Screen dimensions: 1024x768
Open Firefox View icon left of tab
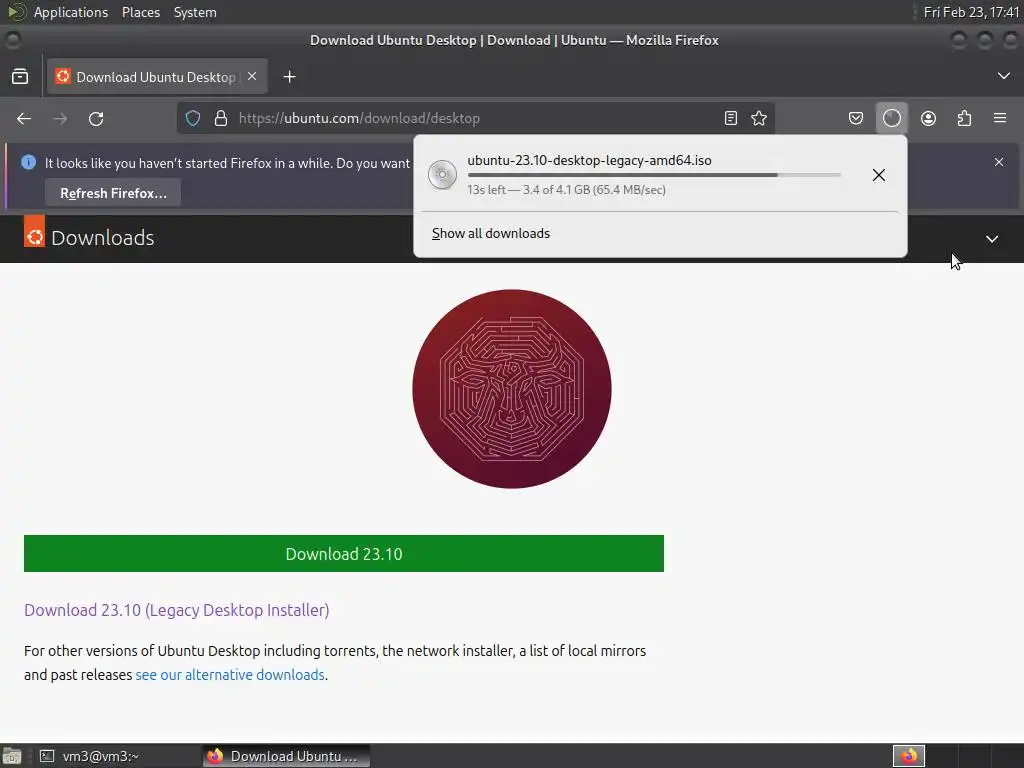click(x=20, y=76)
